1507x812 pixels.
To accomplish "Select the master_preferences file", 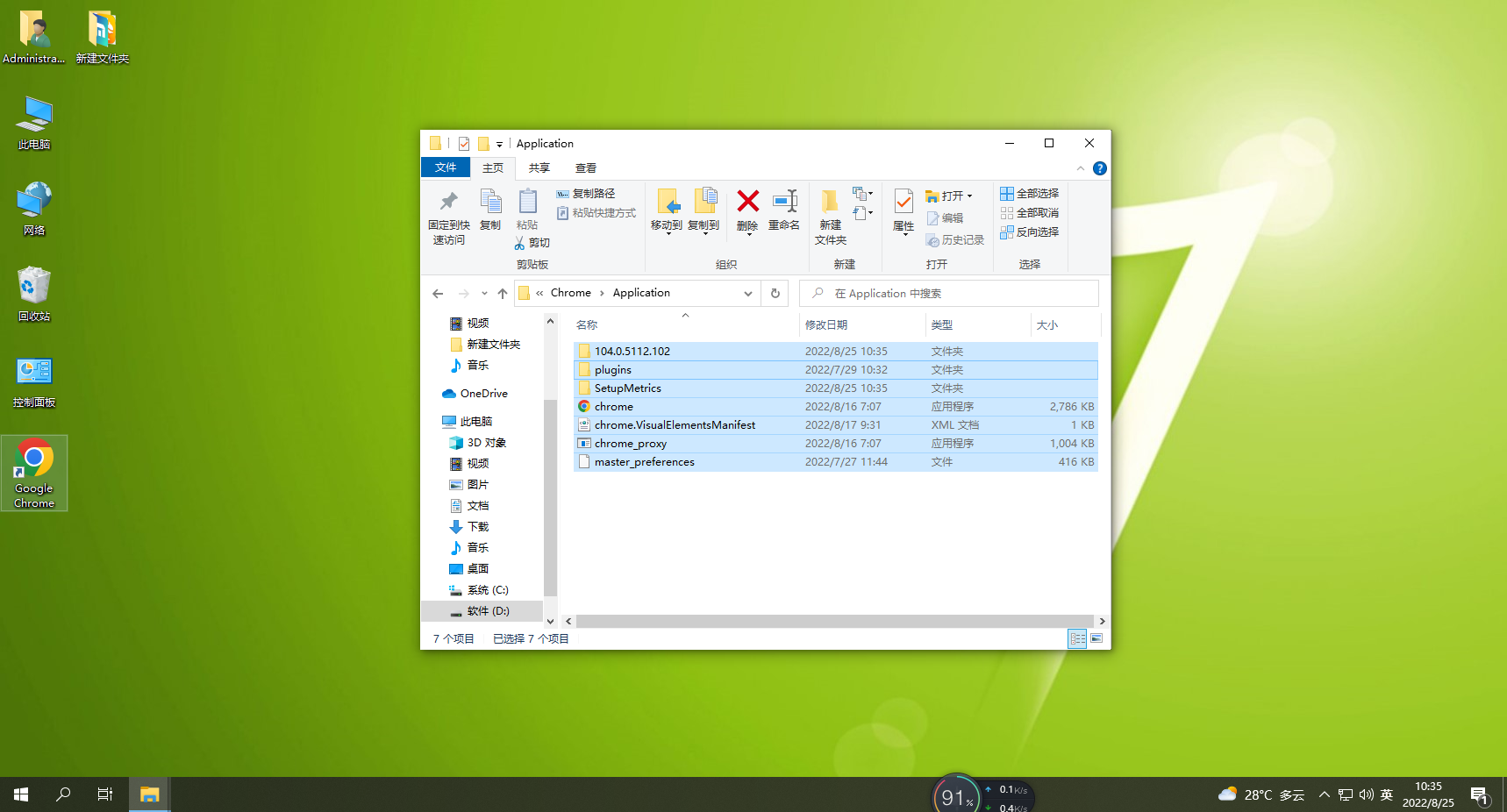I will pos(836,462).
